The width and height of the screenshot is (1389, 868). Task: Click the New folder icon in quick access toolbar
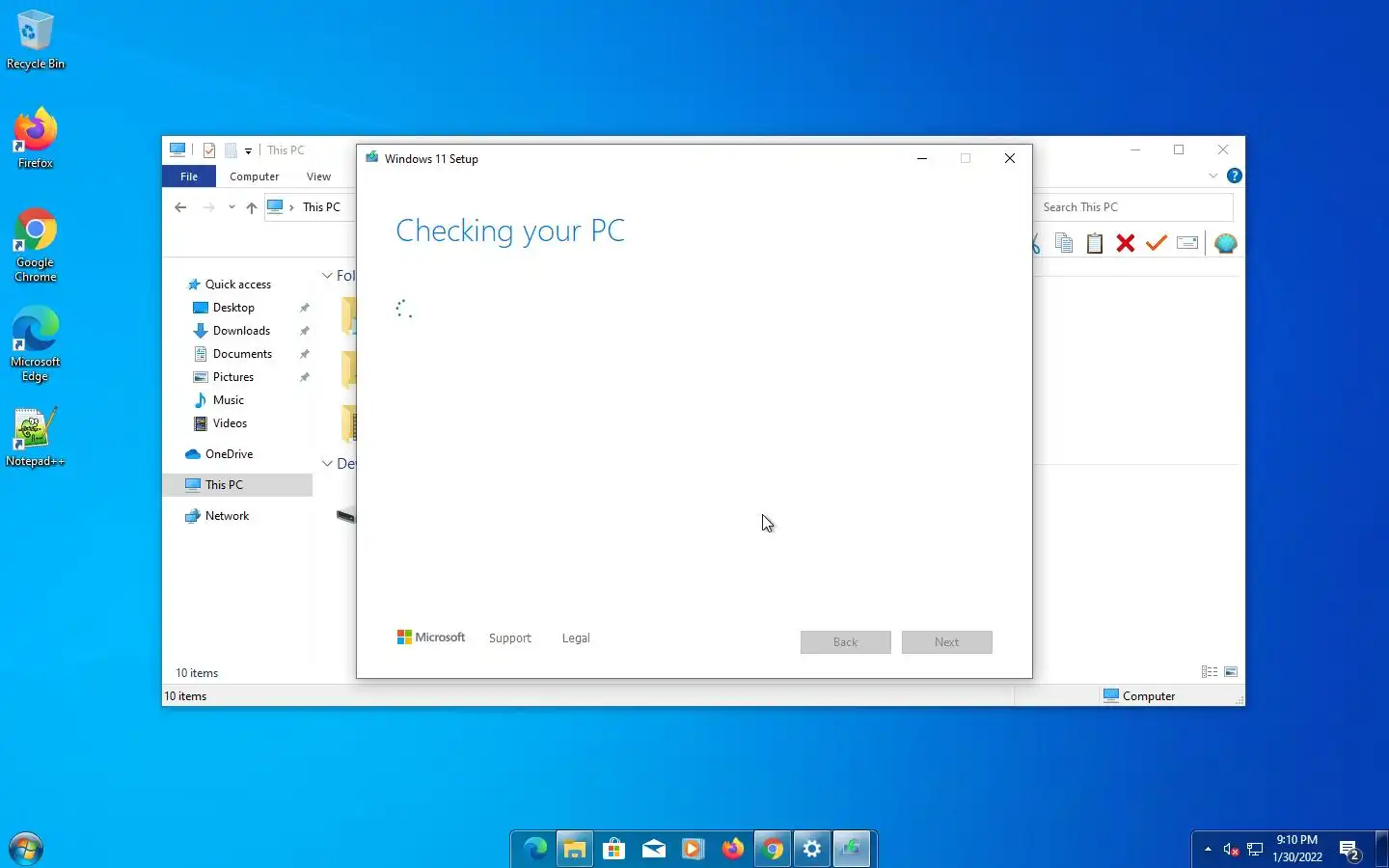[231, 150]
